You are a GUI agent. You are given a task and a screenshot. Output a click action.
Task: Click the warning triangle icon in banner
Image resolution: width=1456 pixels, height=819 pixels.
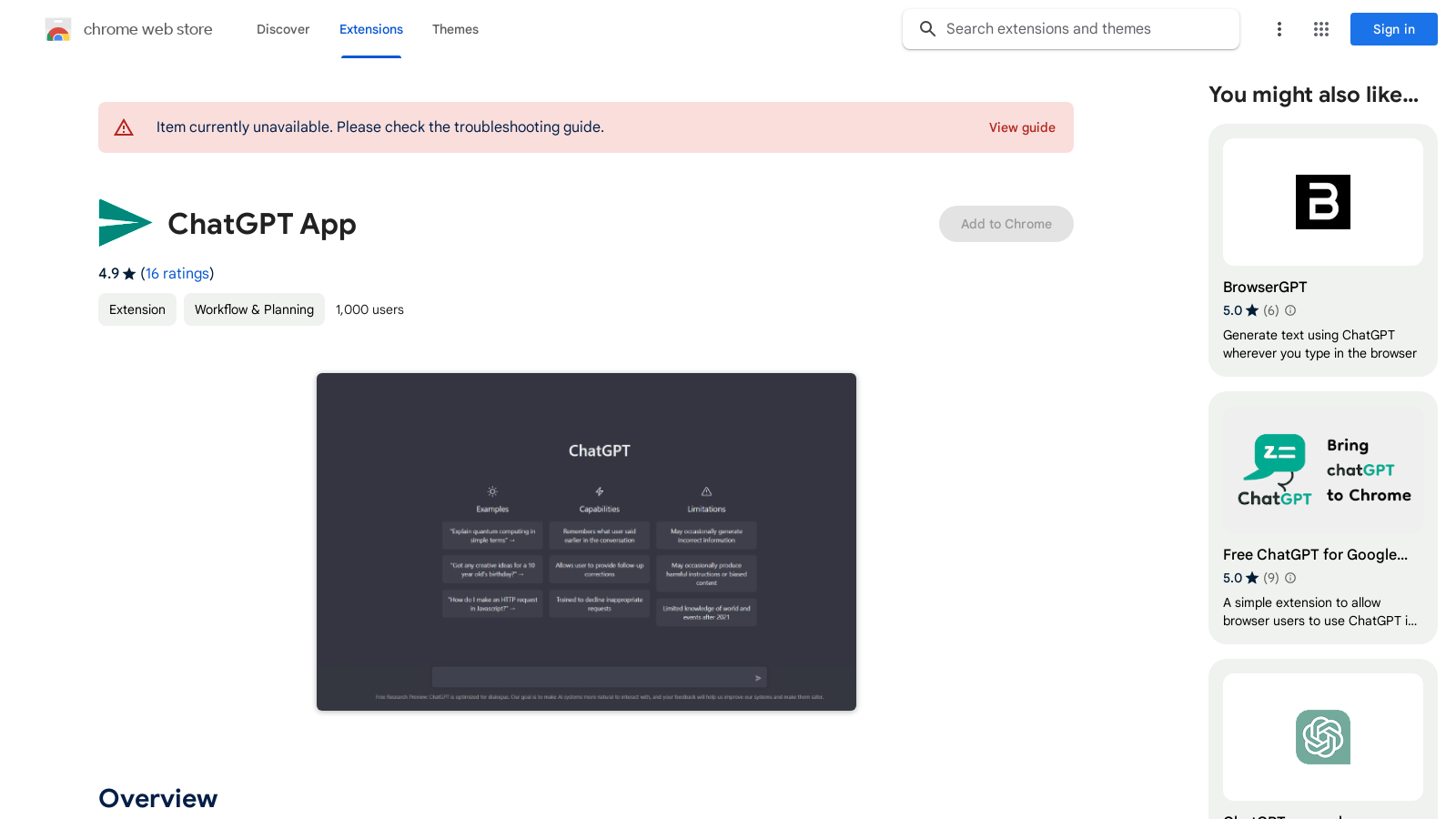point(124,127)
